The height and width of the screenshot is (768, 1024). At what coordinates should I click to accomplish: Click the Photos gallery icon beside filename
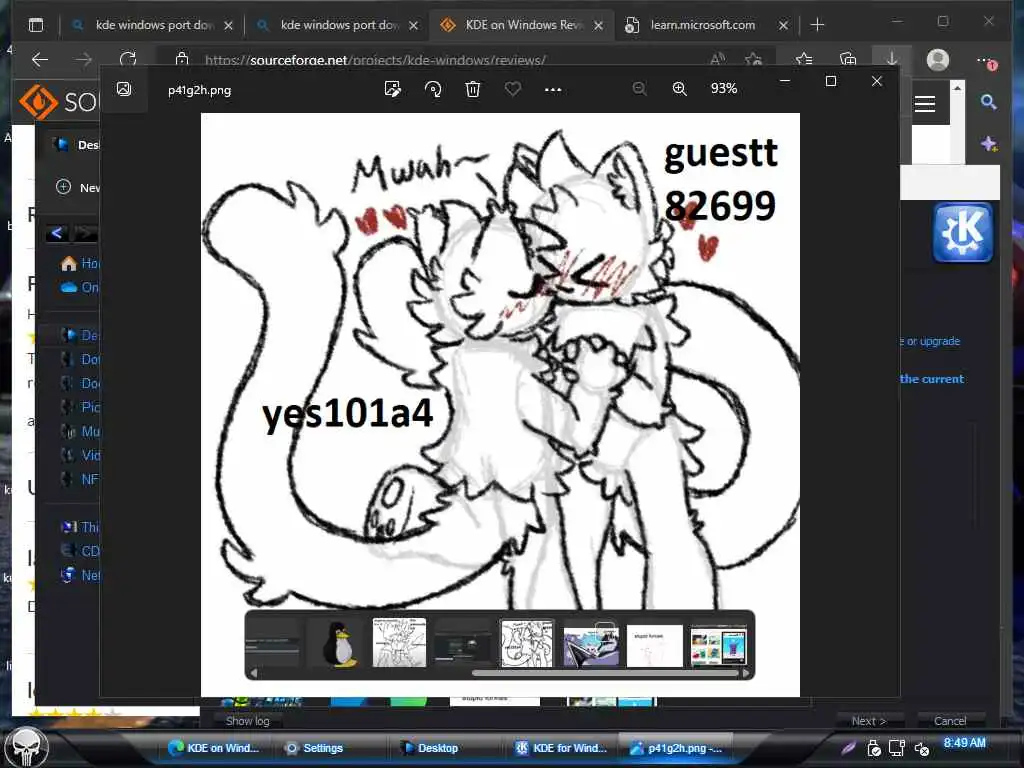point(124,89)
